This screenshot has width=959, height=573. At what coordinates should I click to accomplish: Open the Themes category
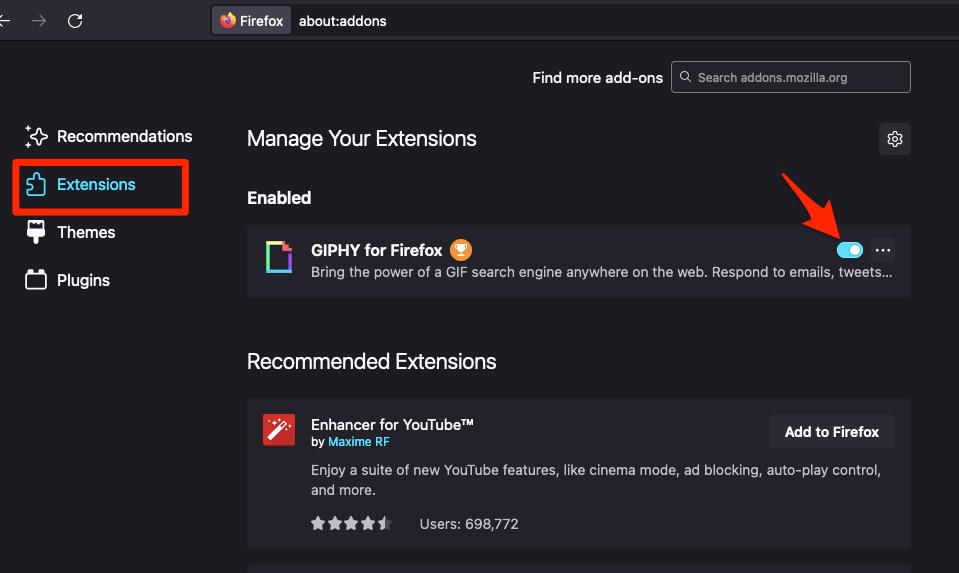pos(70,232)
